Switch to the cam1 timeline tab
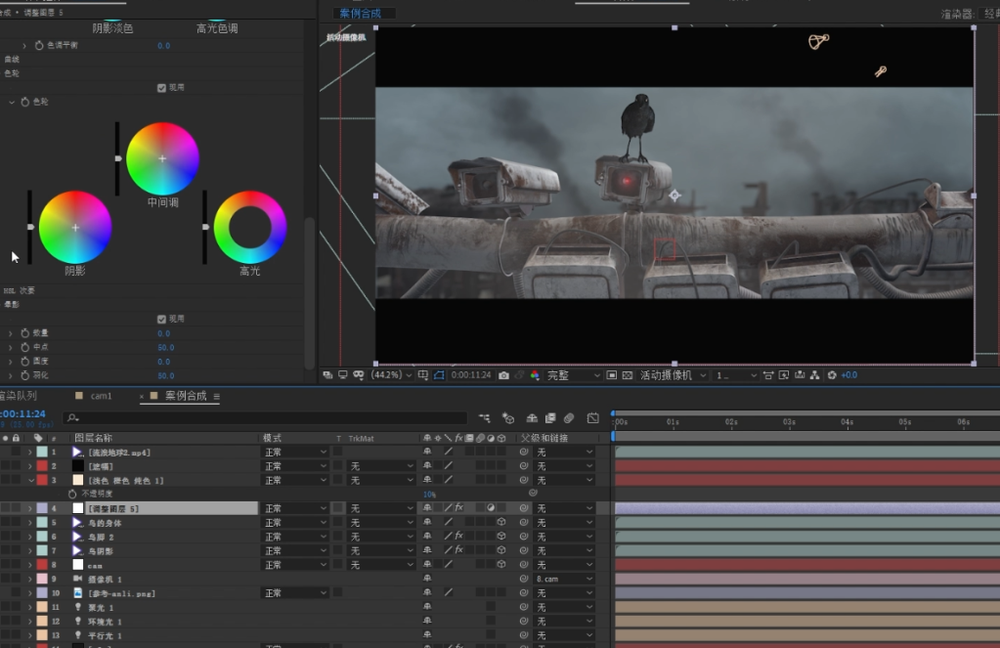Screen dimensions: 1000x648 point(101,396)
